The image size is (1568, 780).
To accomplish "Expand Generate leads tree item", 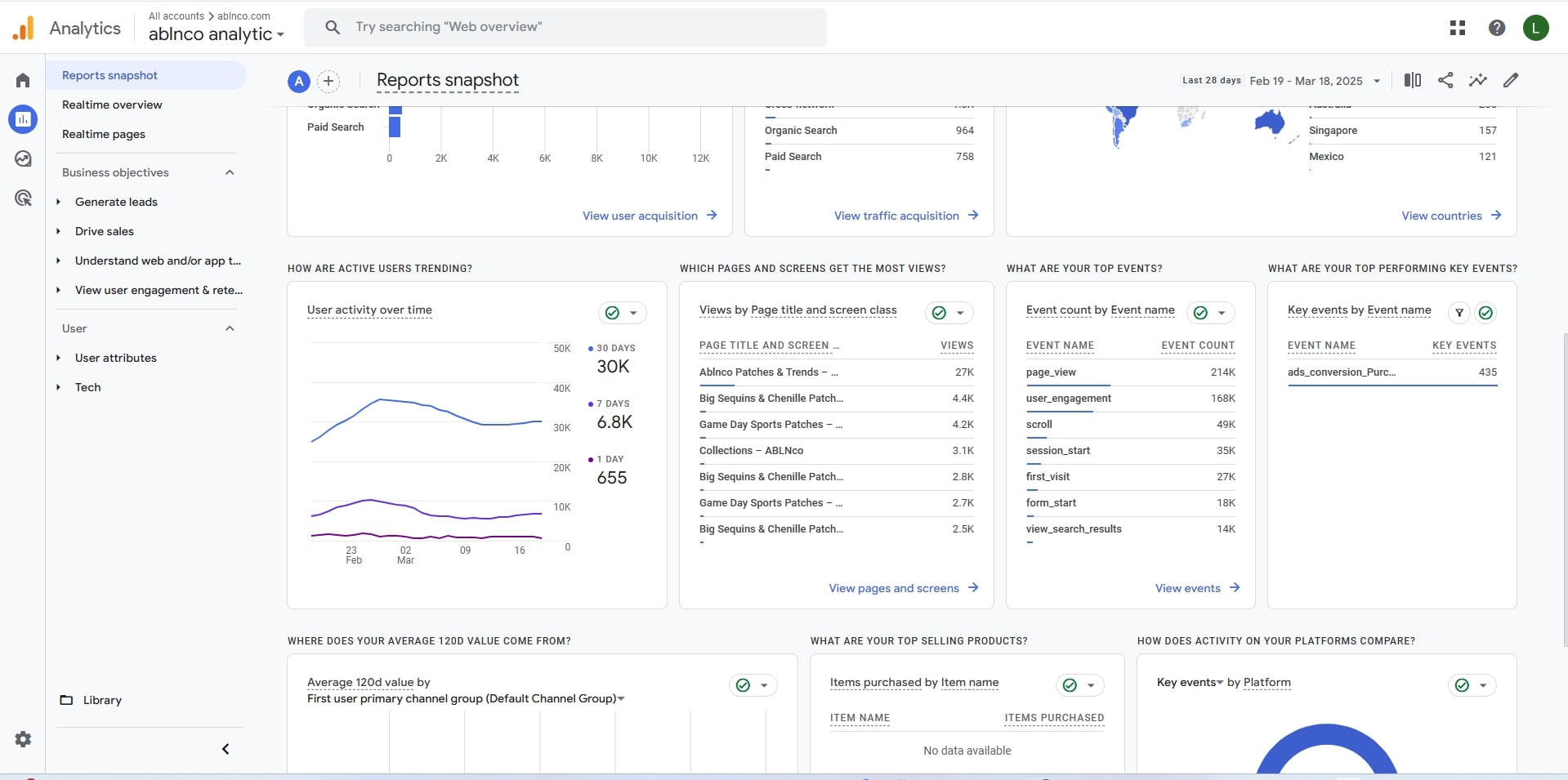I will point(58,202).
